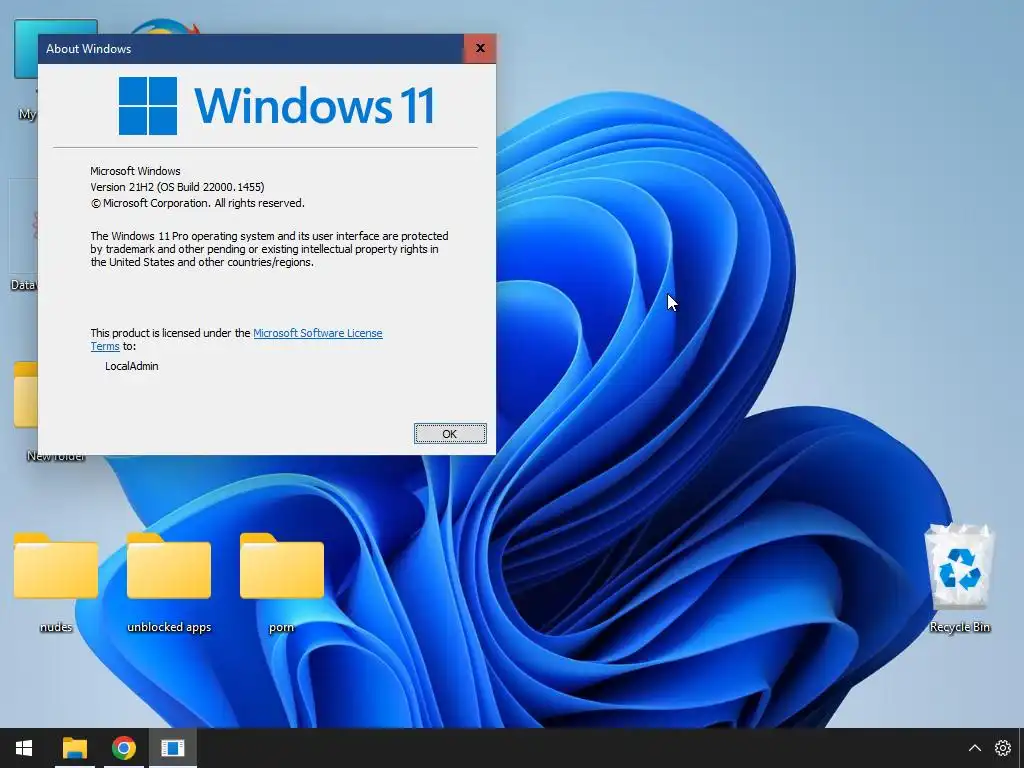Open the taskbar settings gear
This screenshot has height=768, width=1024.
1002,748
